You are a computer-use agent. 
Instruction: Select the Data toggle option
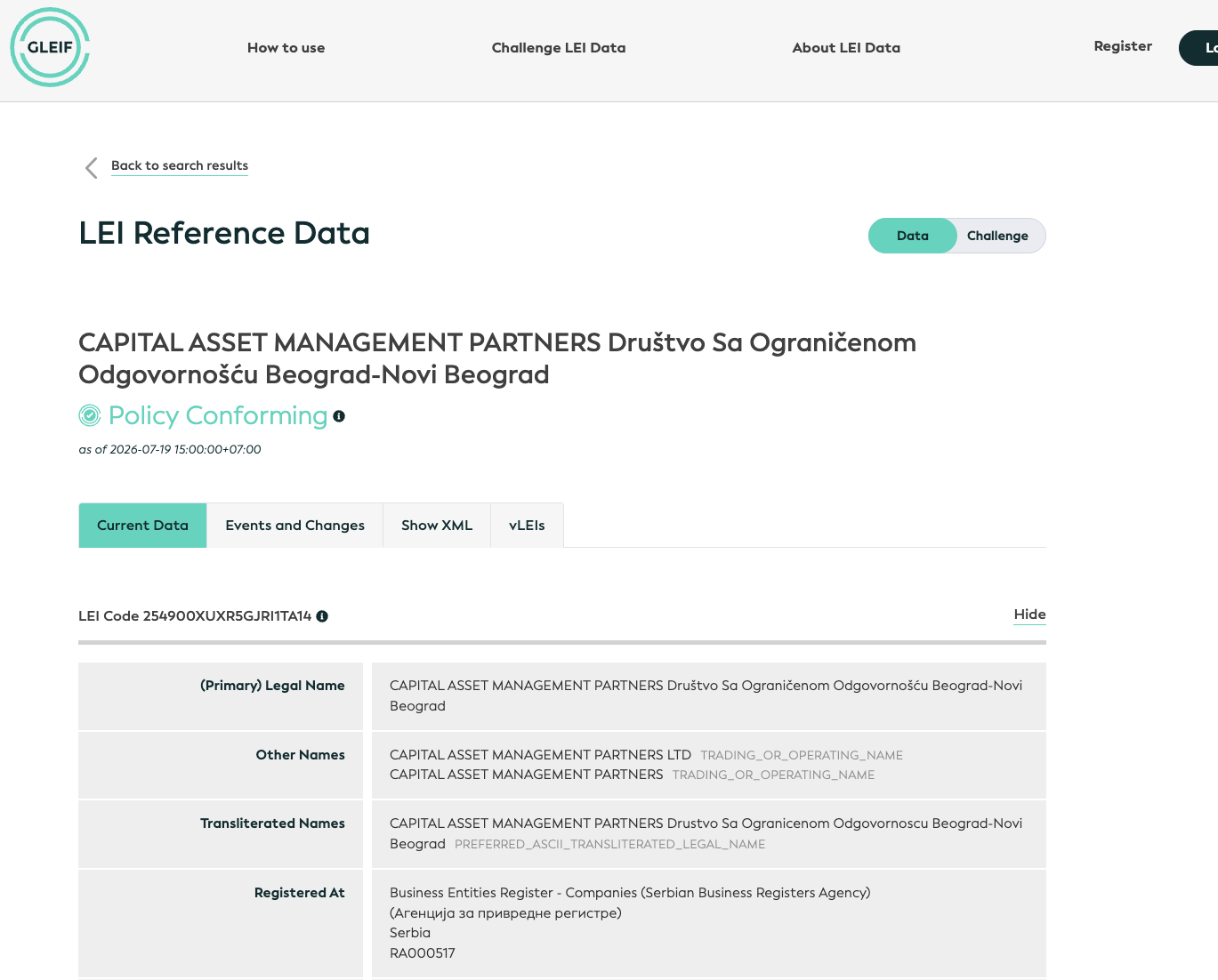[x=913, y=236]
